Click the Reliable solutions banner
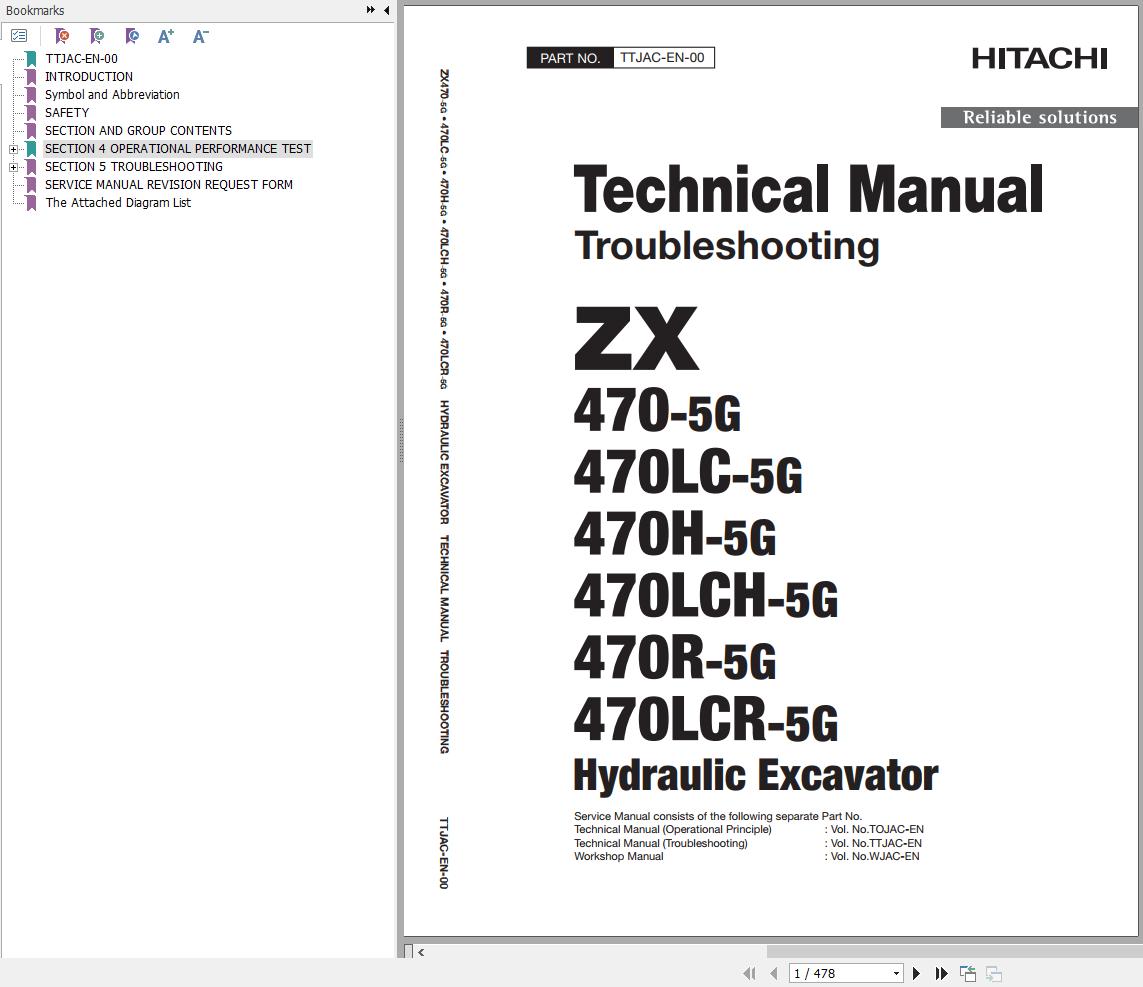The height and width of the screenshot is (987, 1143). tap(1039, 117)
